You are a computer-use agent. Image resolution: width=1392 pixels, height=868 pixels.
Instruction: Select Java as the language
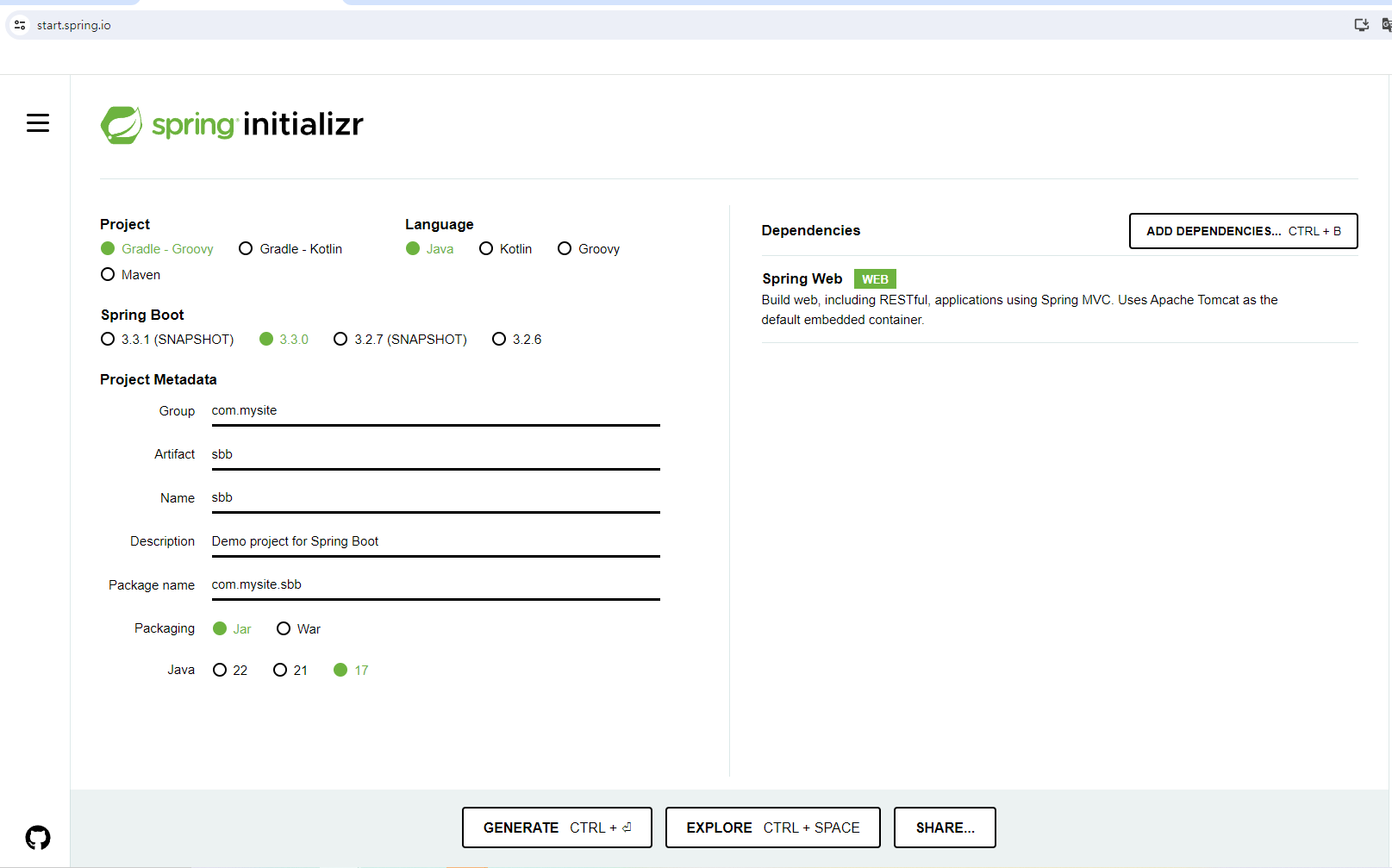[430, 249]
